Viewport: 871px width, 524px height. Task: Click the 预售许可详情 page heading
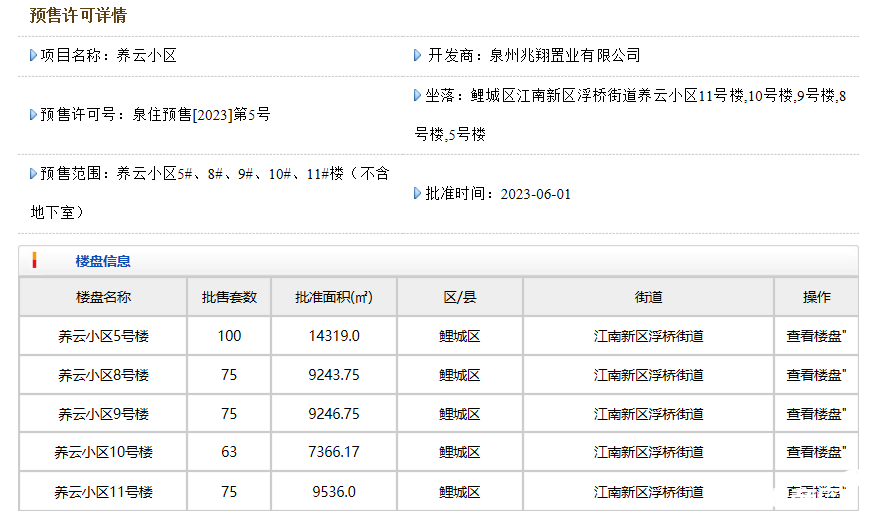tap(78, 16)
